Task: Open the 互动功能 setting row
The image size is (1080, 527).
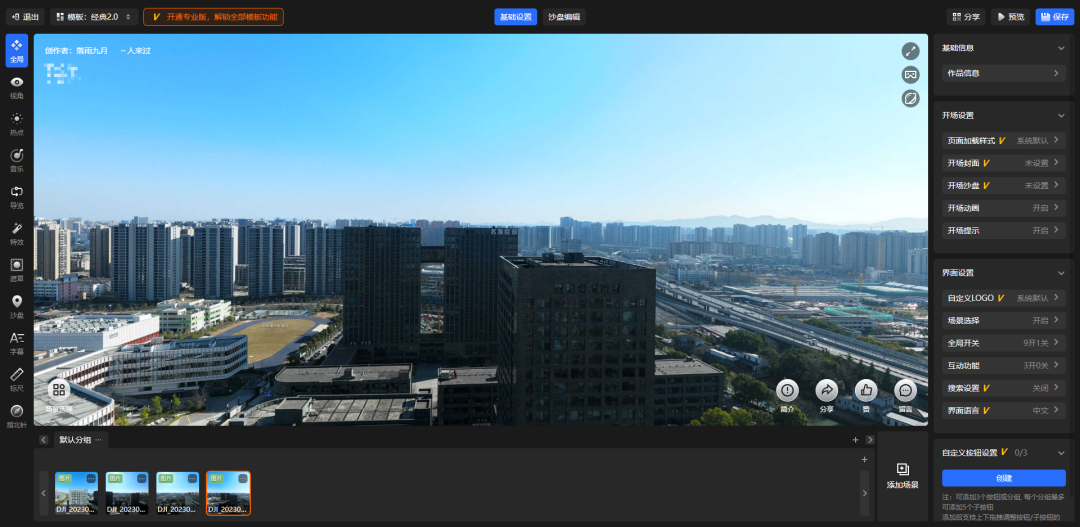Action: coord(1004,365)
